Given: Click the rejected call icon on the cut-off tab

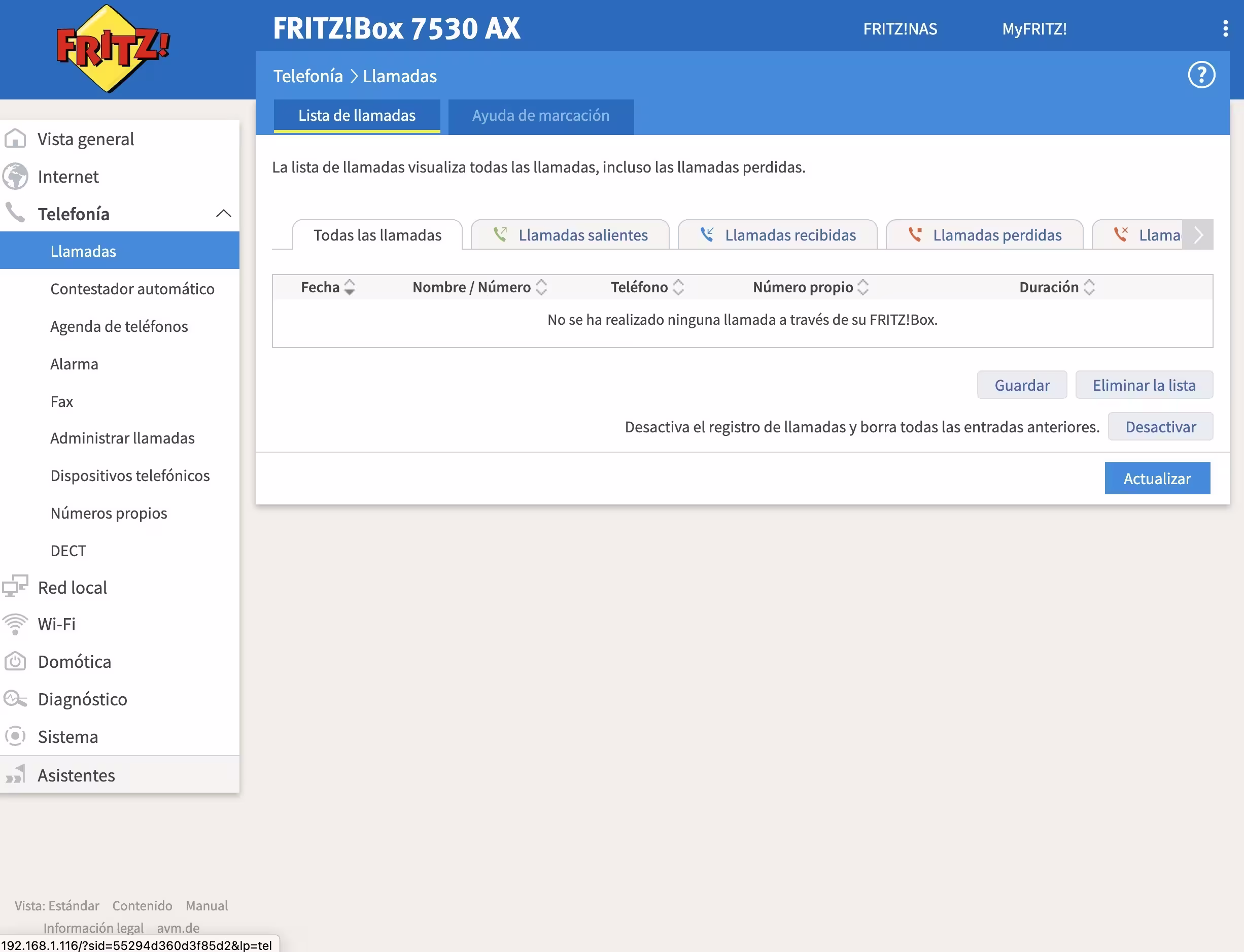Looking at the screenshot, I should click(1121, 234).
